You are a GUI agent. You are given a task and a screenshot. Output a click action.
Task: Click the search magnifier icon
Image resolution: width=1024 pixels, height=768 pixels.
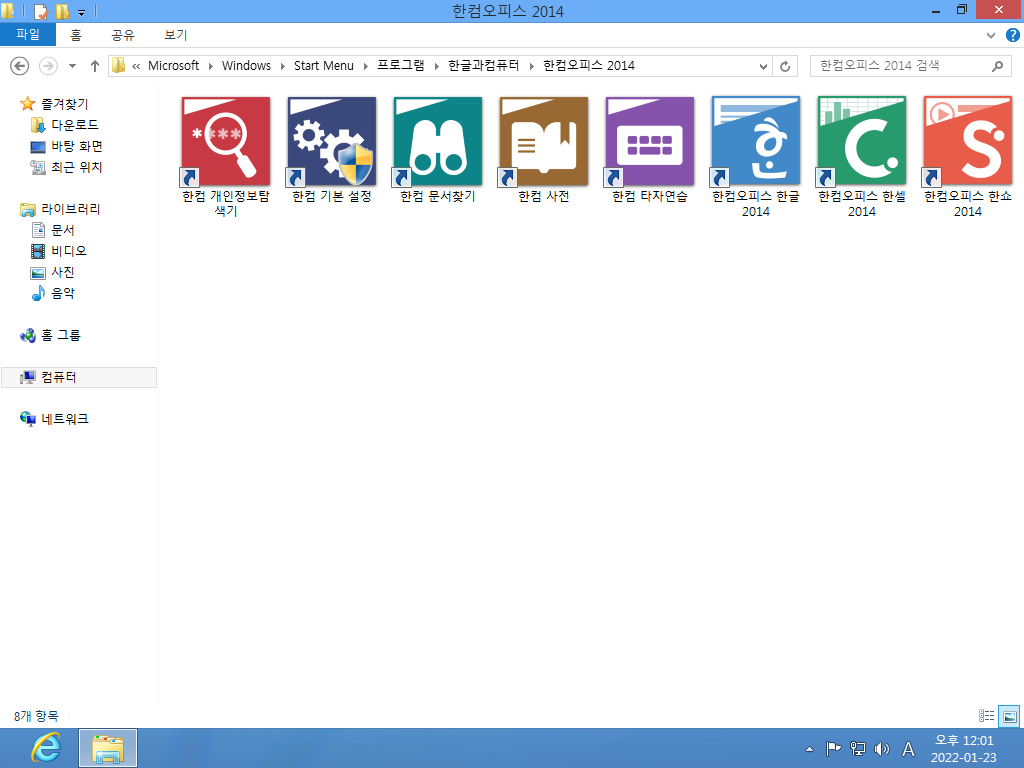point(997,66)
